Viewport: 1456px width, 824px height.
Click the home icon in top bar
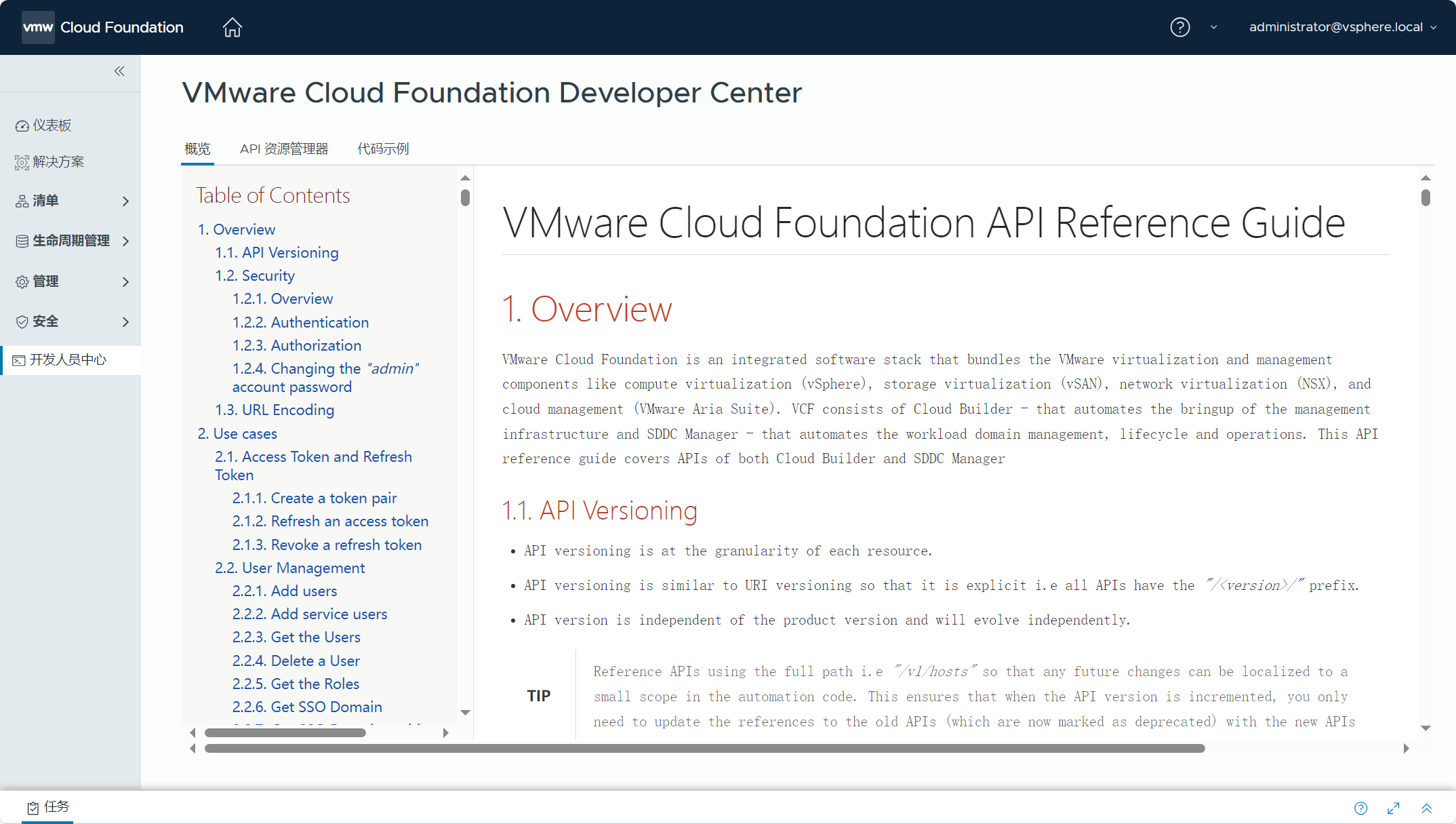[232, 27]
